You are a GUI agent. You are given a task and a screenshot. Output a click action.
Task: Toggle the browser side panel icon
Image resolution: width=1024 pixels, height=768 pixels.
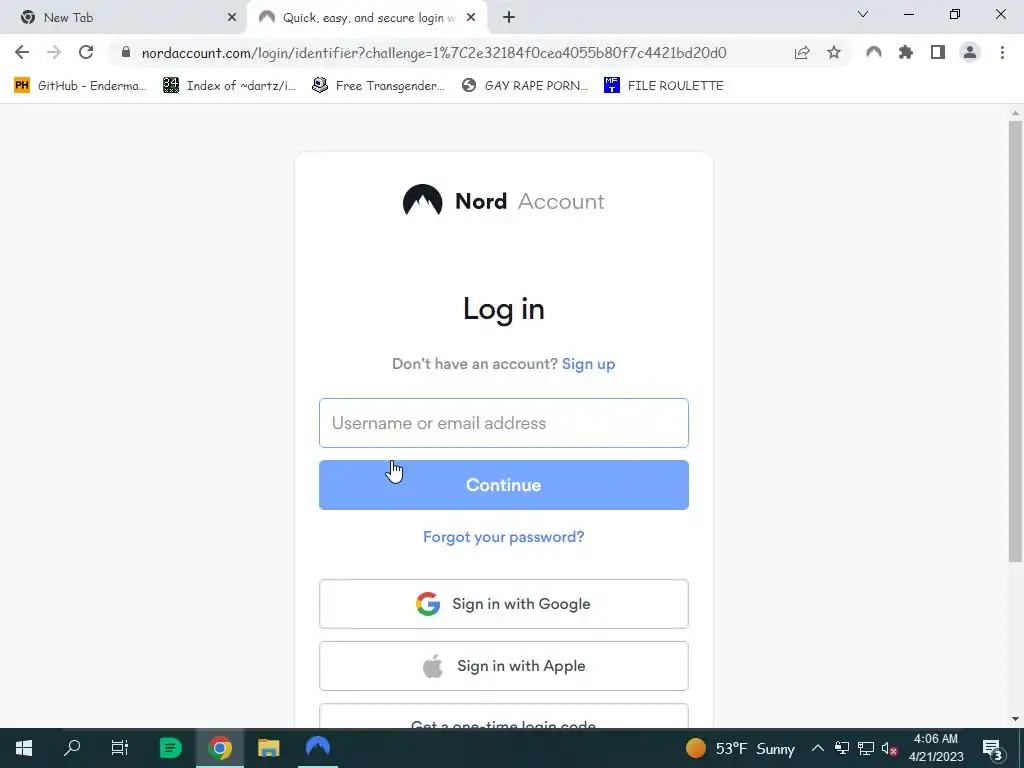938,52
